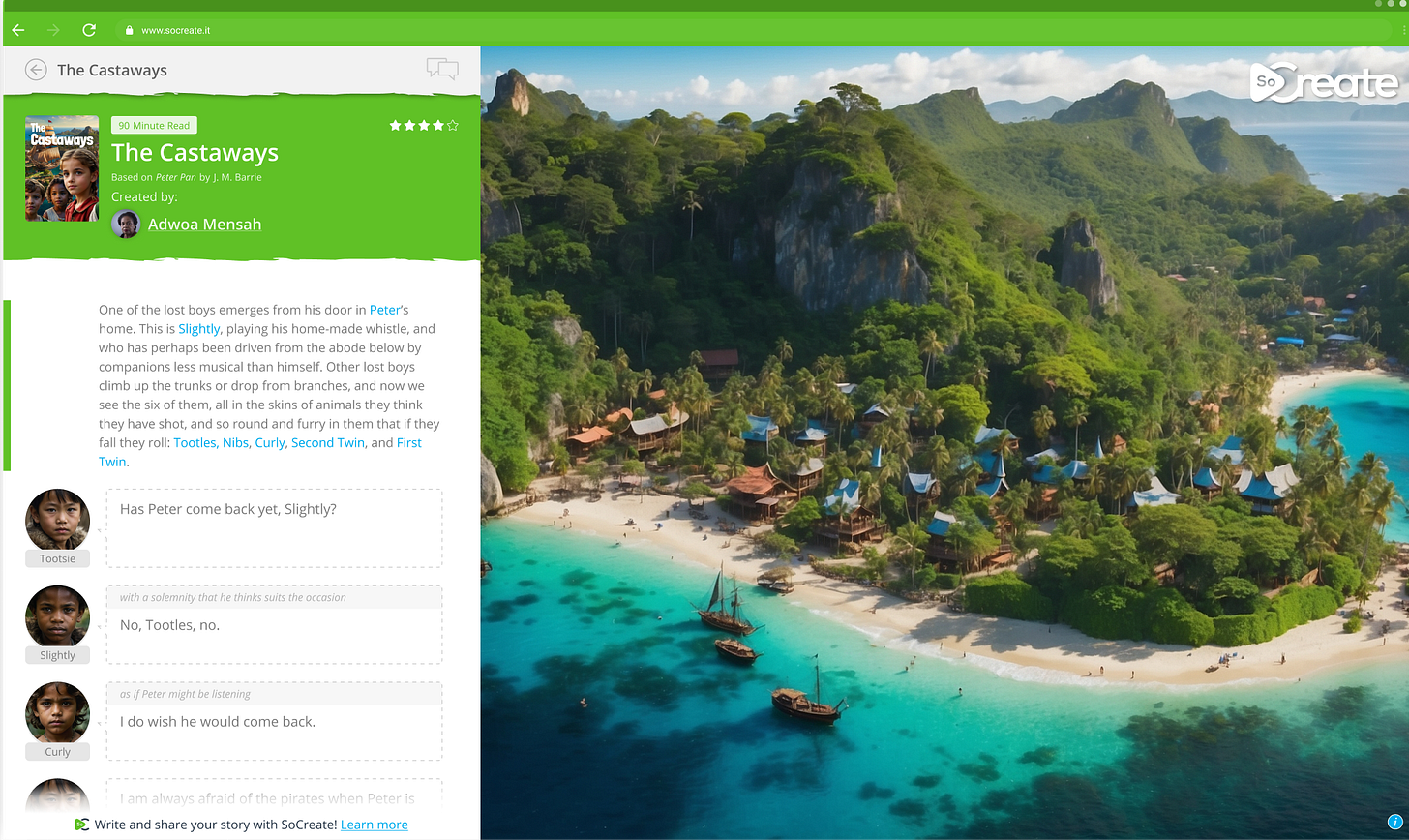Click Curly's character portrait
Screen dimensions: 1409x840
click(57, 713)
